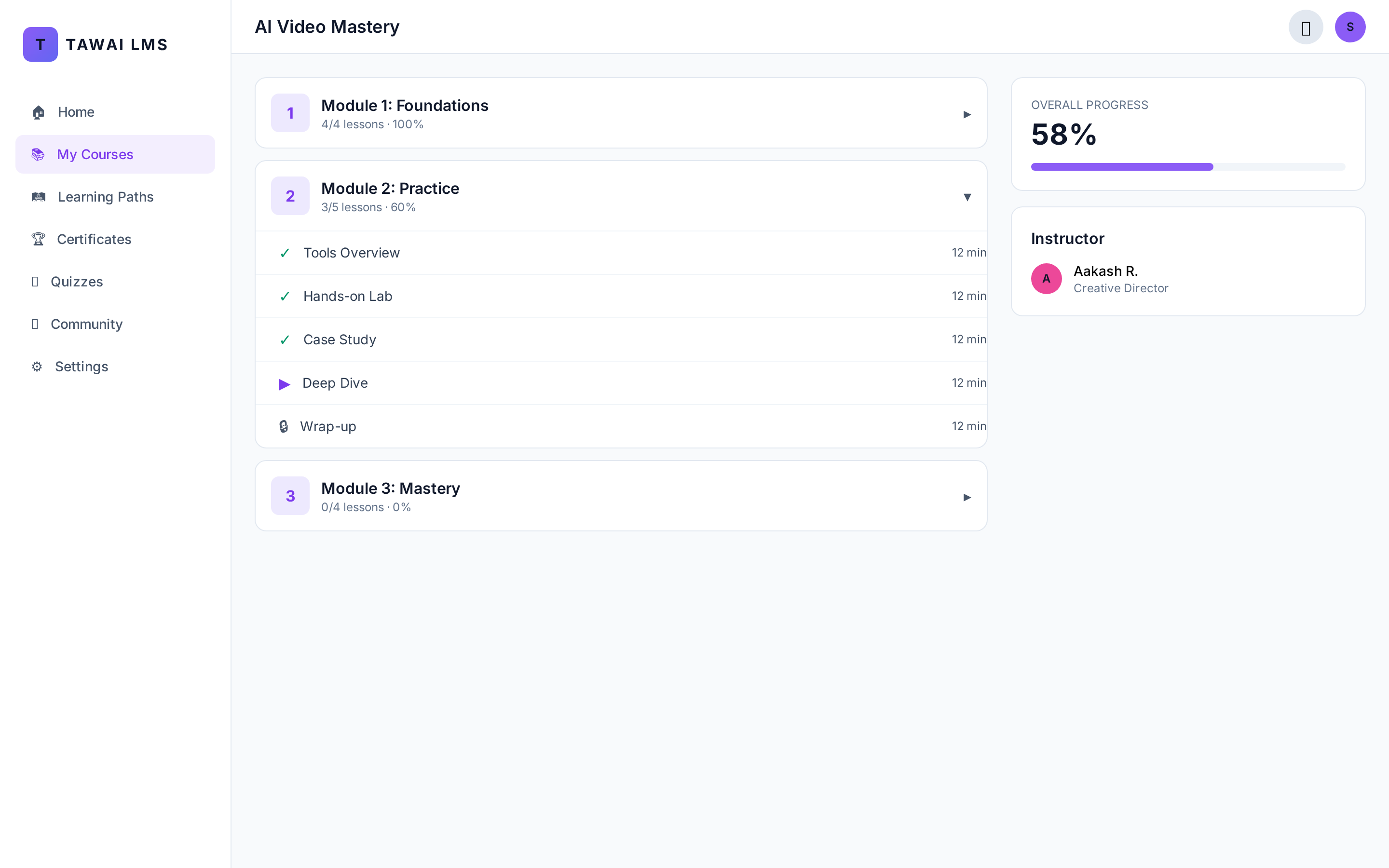Open the user profile avatar S

coord(1350,27)
